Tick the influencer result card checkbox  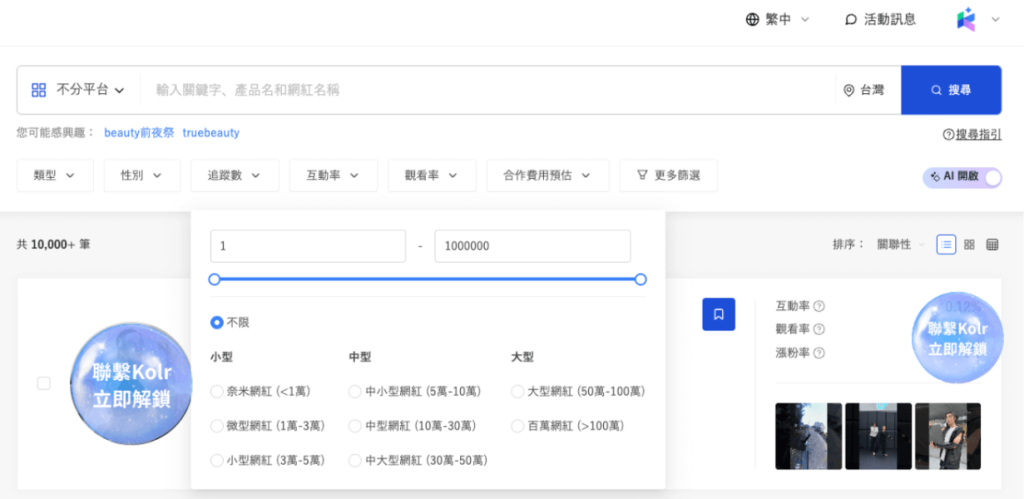tap(43, 383)
